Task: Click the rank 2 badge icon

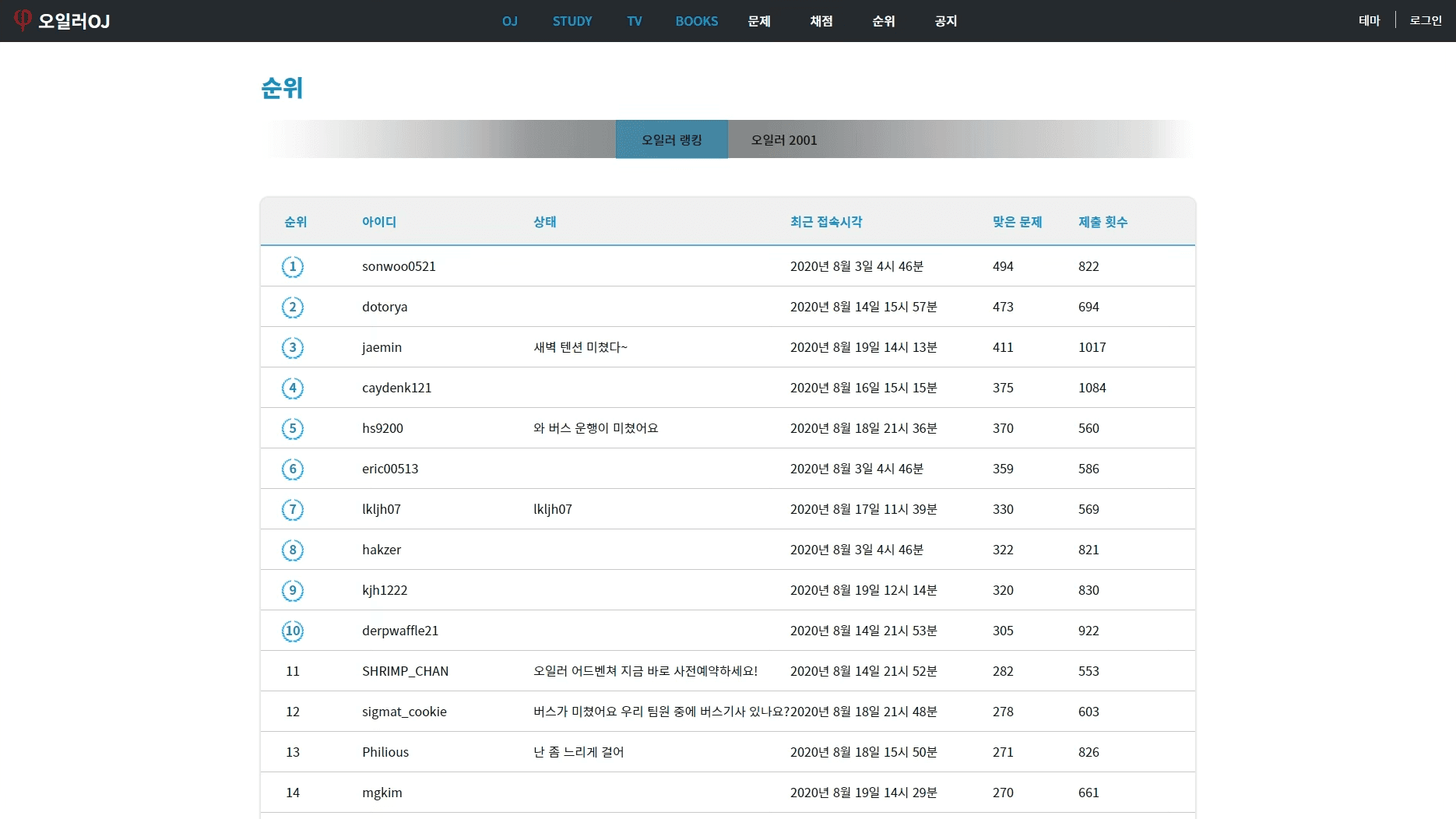Action: 293,308
